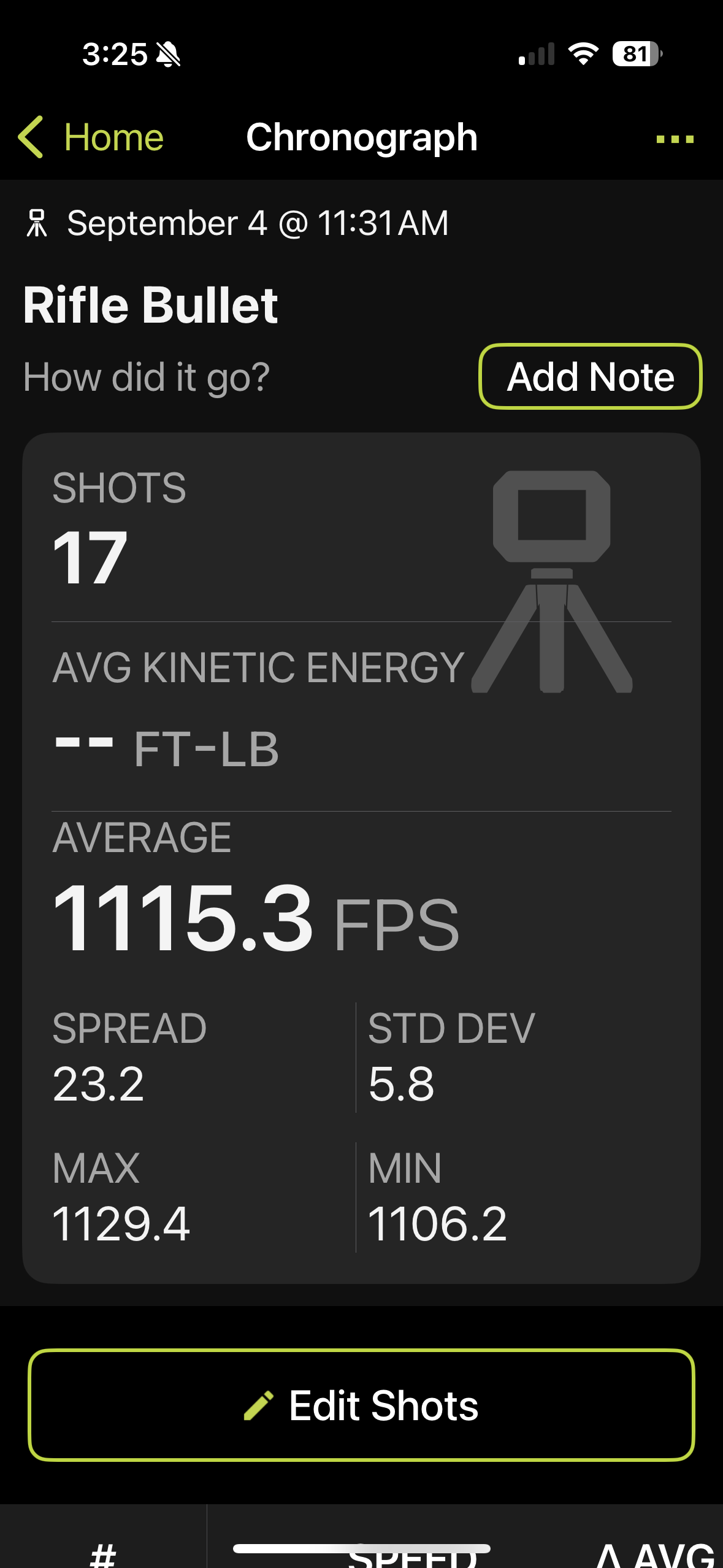The image size is (723, 1568).
Task: Select the SPEED column header
Action: click(412, 1556)
